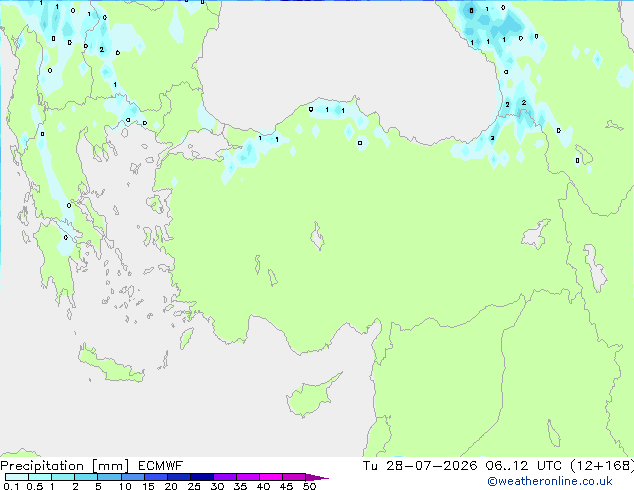Click the legend value "45"

tap(286, 486)
